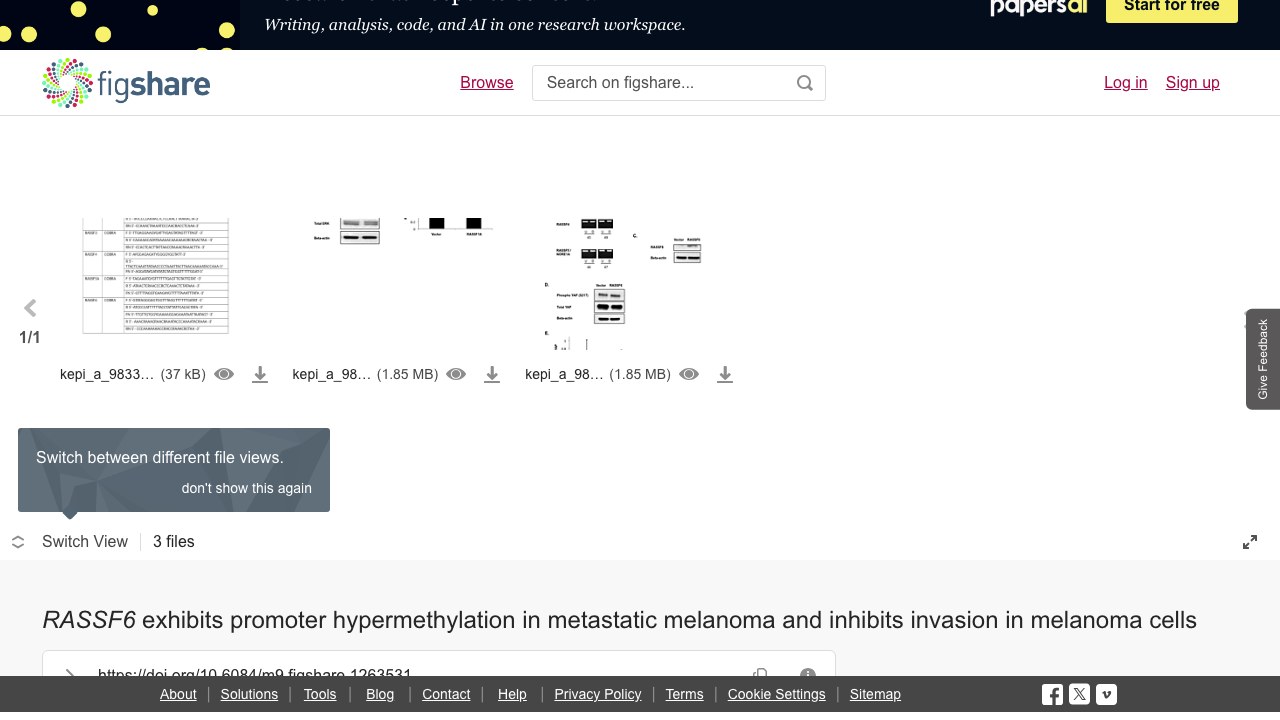Viewport: 1280px width, 720px height.
Task: Open figshare's Vimeo page
Action: tap(1106, 694)
